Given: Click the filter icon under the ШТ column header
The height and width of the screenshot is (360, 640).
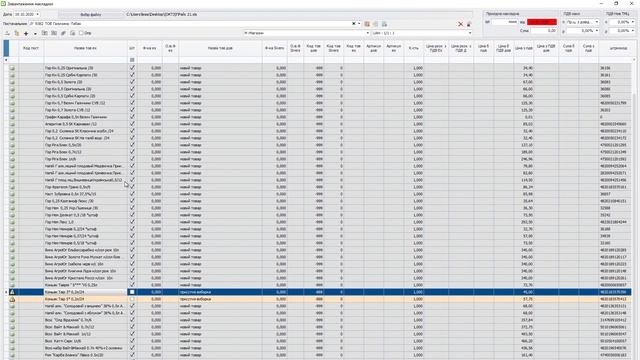Looking at the screenshot, I should [132, 60].
